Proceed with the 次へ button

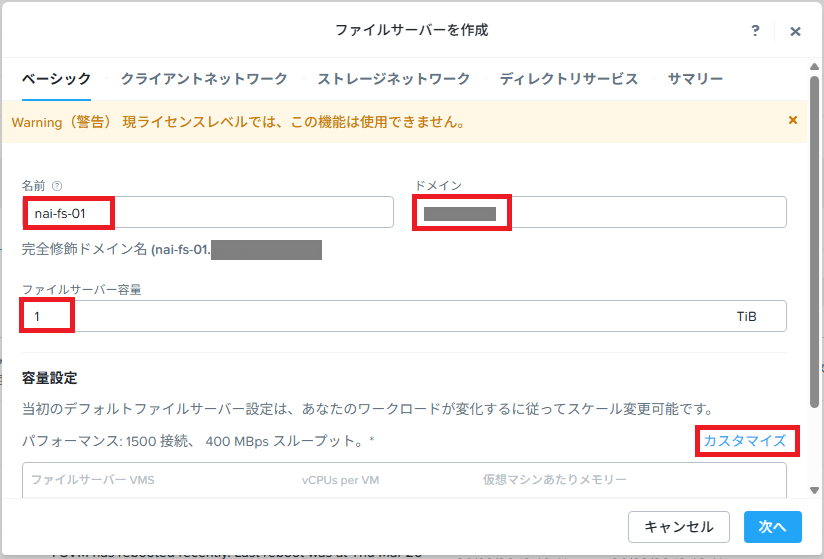click(772, 526)
